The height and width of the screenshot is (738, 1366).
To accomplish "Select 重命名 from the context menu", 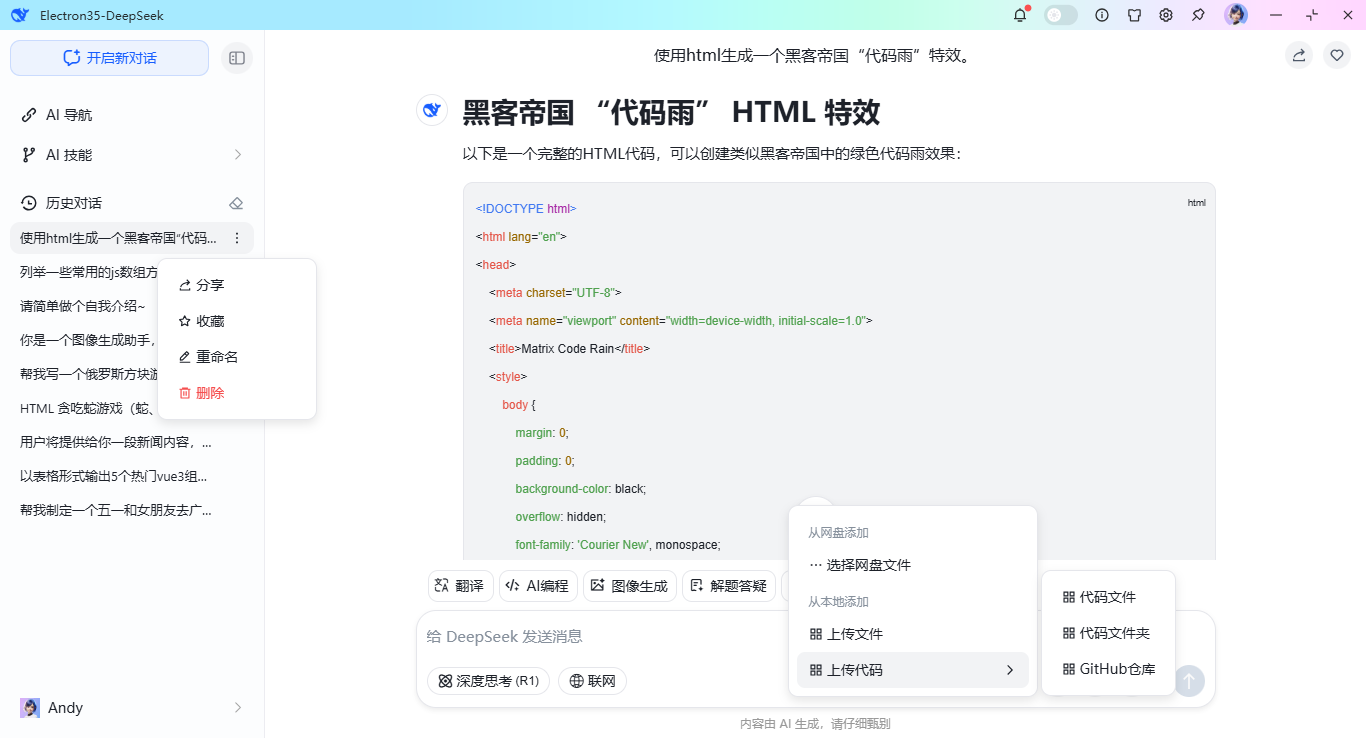I will tap(207, 356).
